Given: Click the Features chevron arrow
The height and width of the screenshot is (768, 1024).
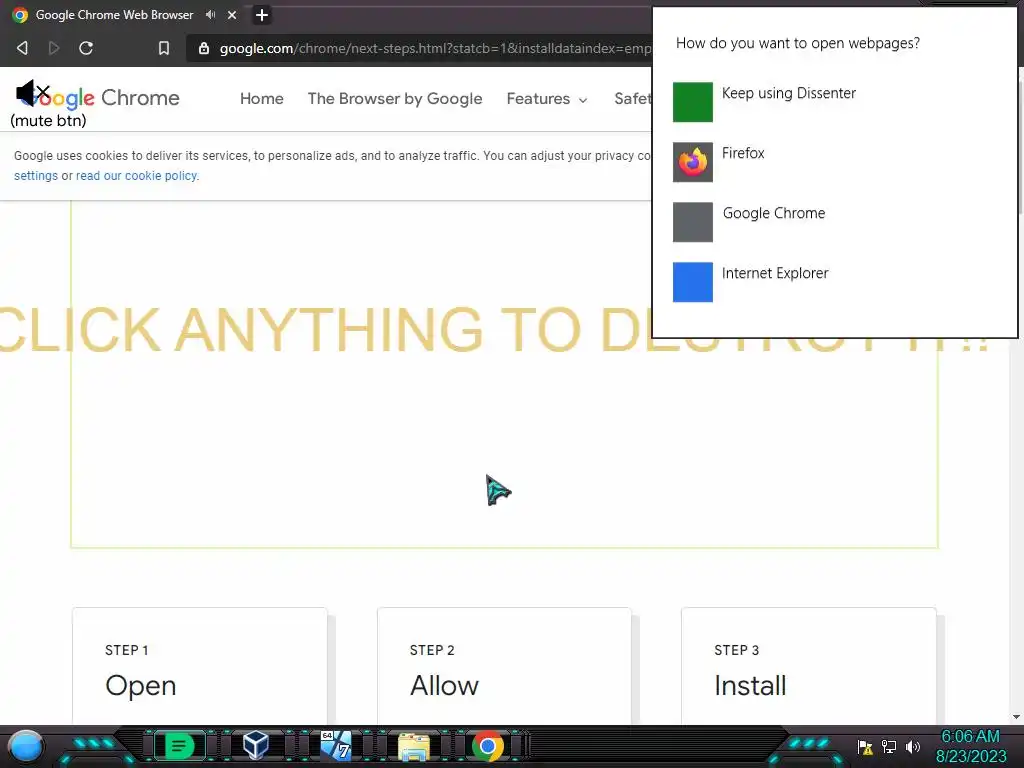Looking at the screenshot, I should click(x=583, y=100).
